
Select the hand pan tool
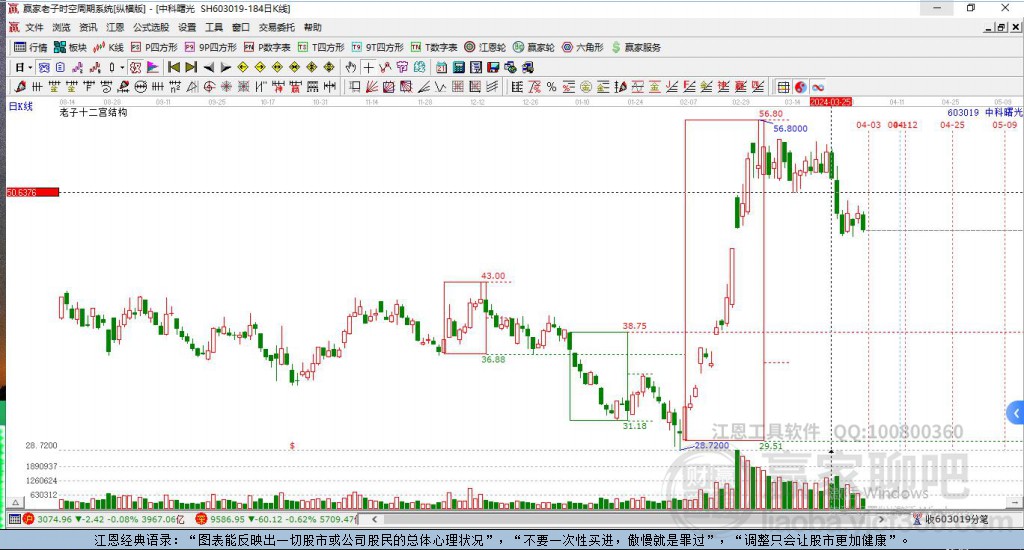[351, 67]
